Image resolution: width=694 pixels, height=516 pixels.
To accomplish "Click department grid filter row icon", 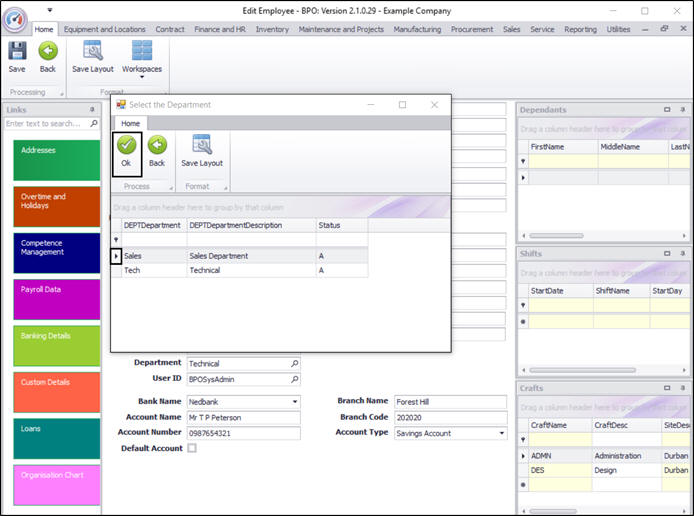I will pyautogui.click(x=116, y=240).
